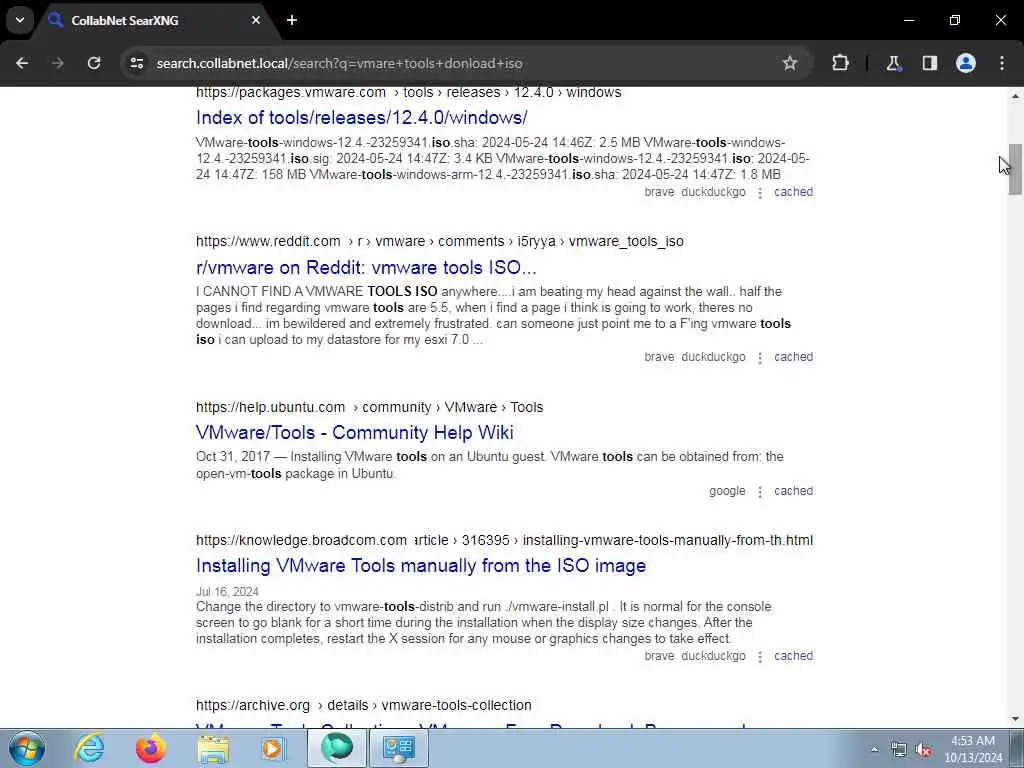Bookmark this page with the star icon
This screenshot has width=1024, height=768.
[790, 63]
